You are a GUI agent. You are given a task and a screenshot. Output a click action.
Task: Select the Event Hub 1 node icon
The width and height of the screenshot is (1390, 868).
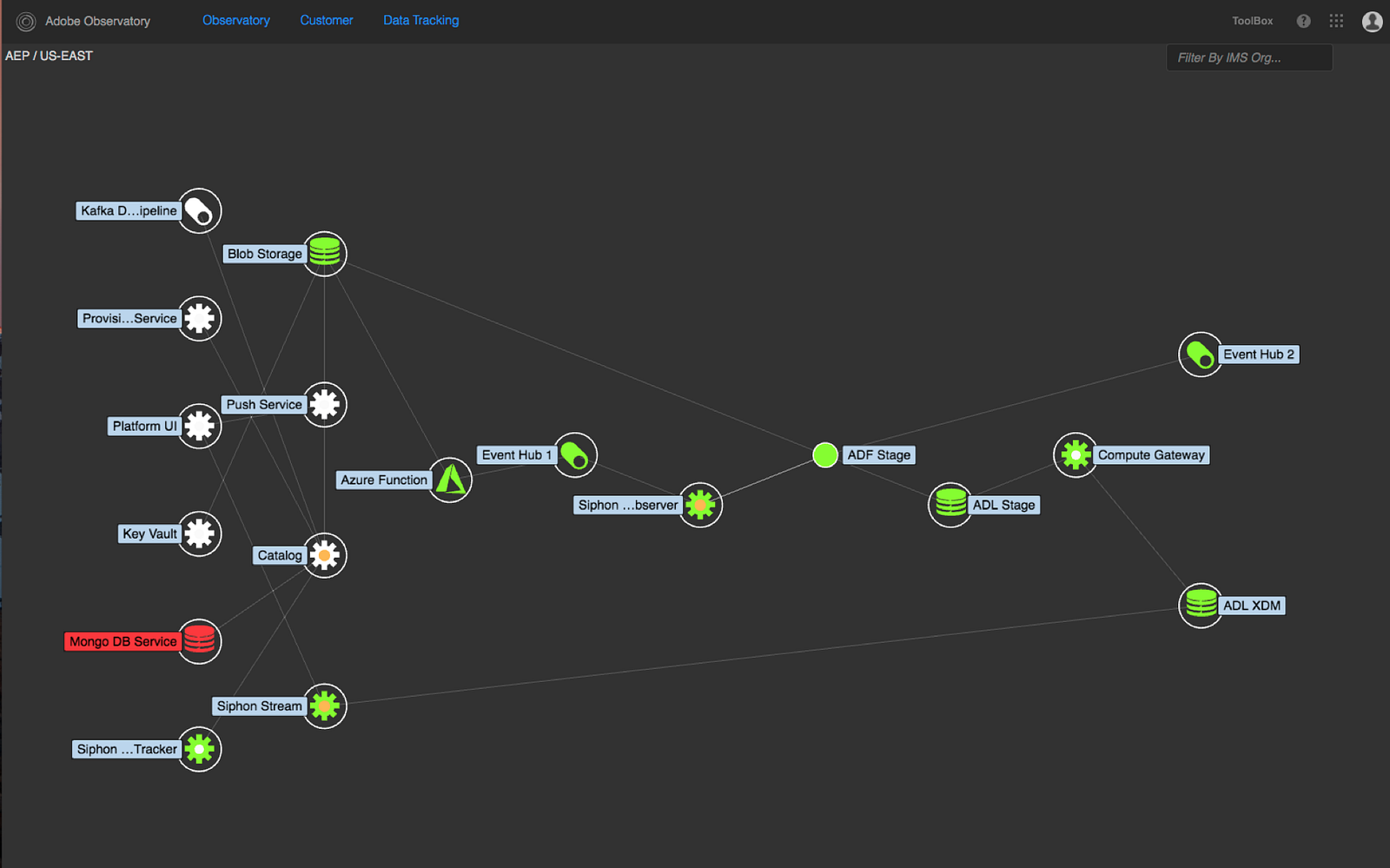[x=575, y=454]
